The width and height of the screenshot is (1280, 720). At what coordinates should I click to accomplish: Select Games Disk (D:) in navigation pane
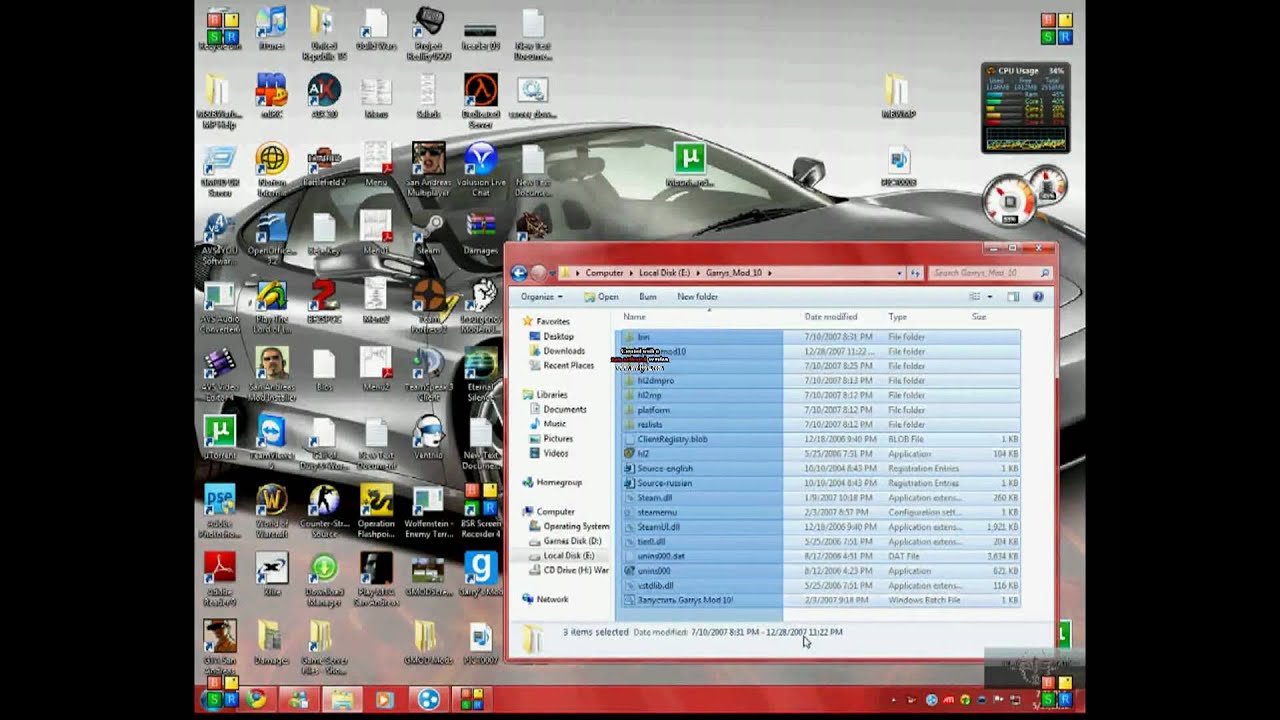(x=571, y=541)
